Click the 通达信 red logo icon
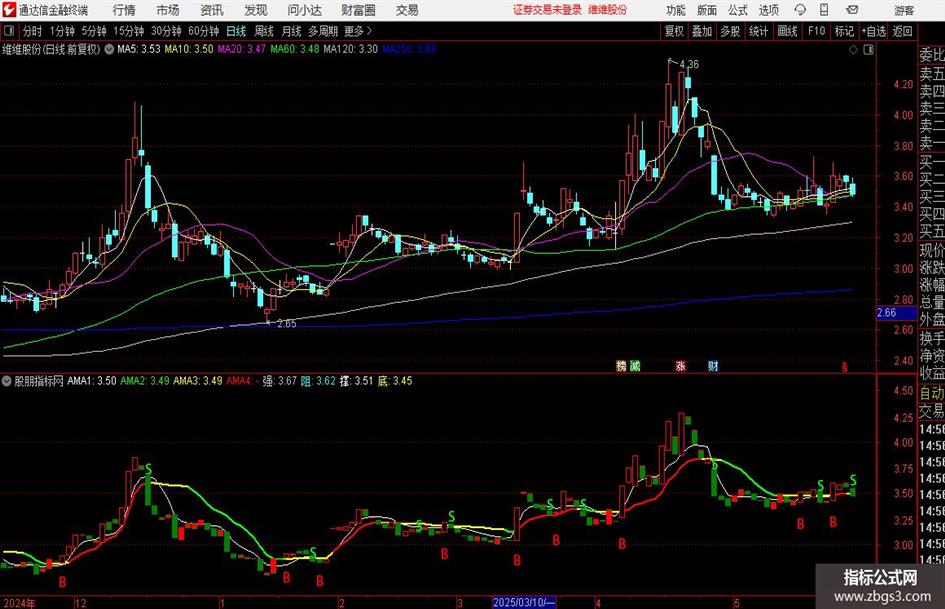 8,10
